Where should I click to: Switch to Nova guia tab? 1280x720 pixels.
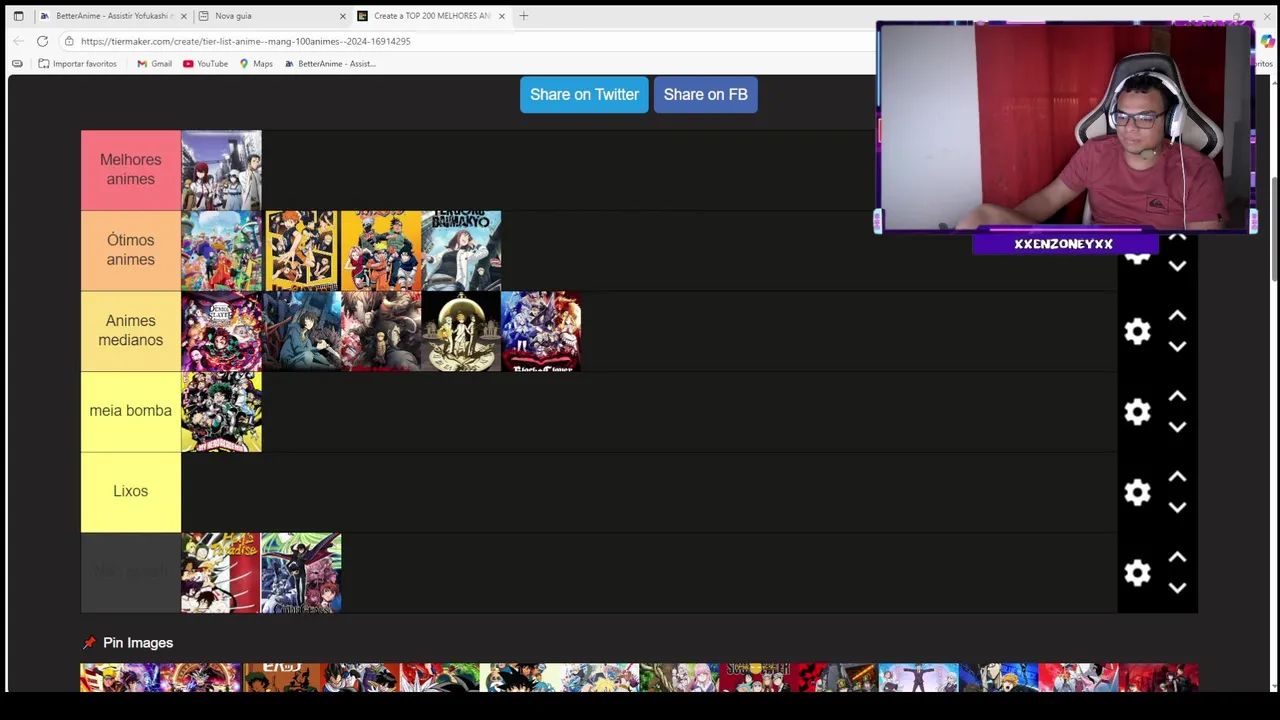pos(270,16)
